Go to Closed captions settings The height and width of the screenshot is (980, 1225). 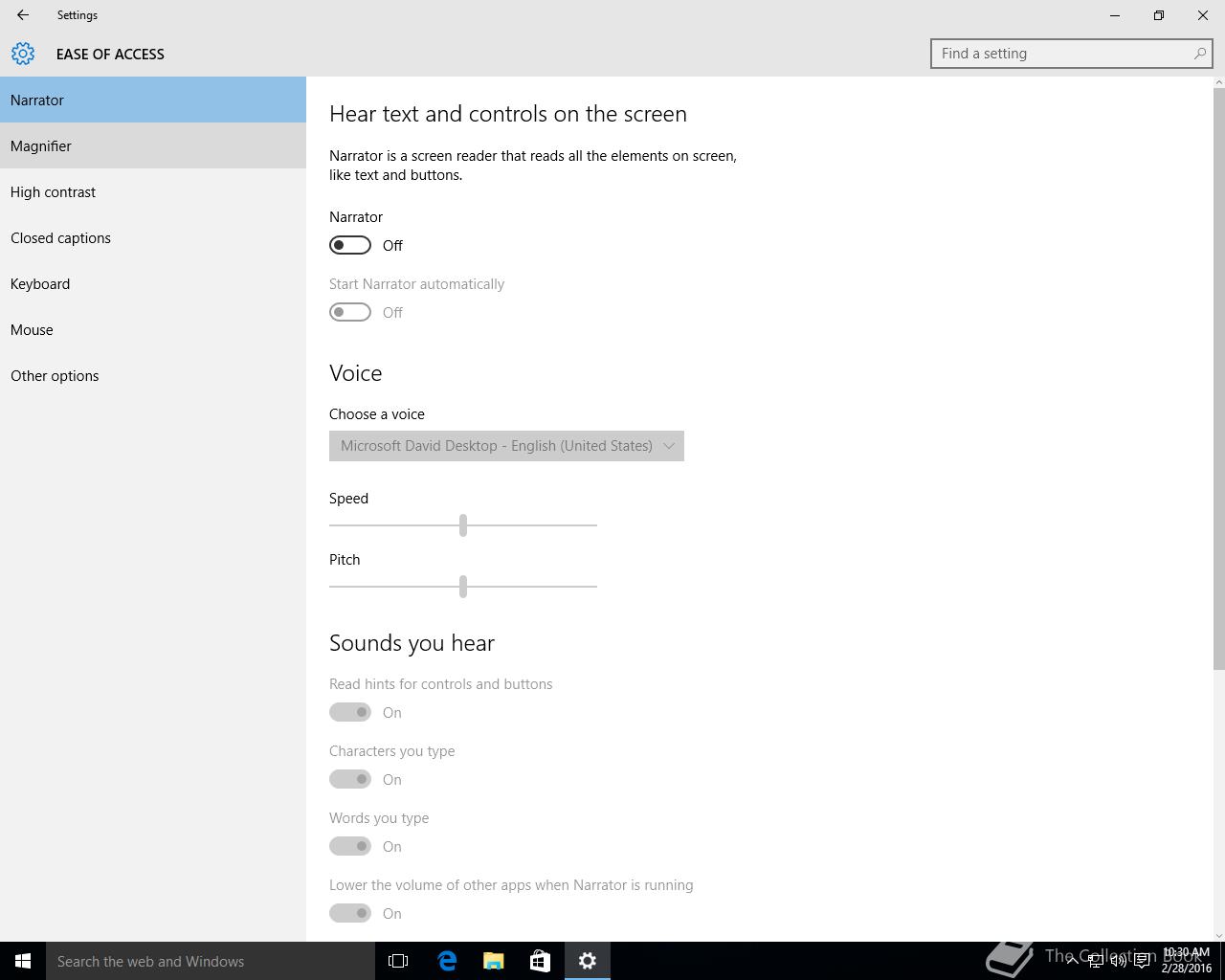coord(153,237)
